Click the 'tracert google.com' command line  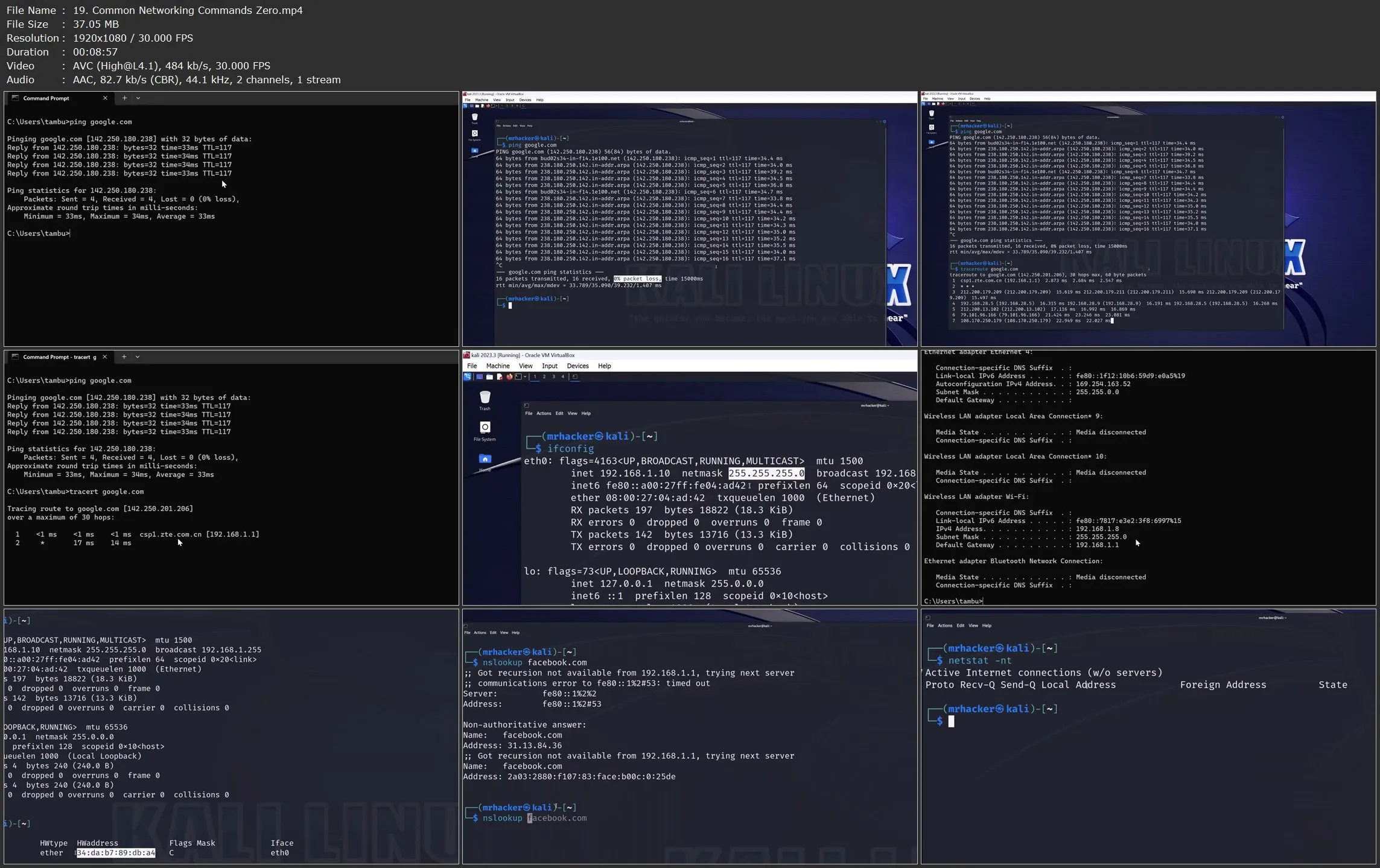coord(75,492)
